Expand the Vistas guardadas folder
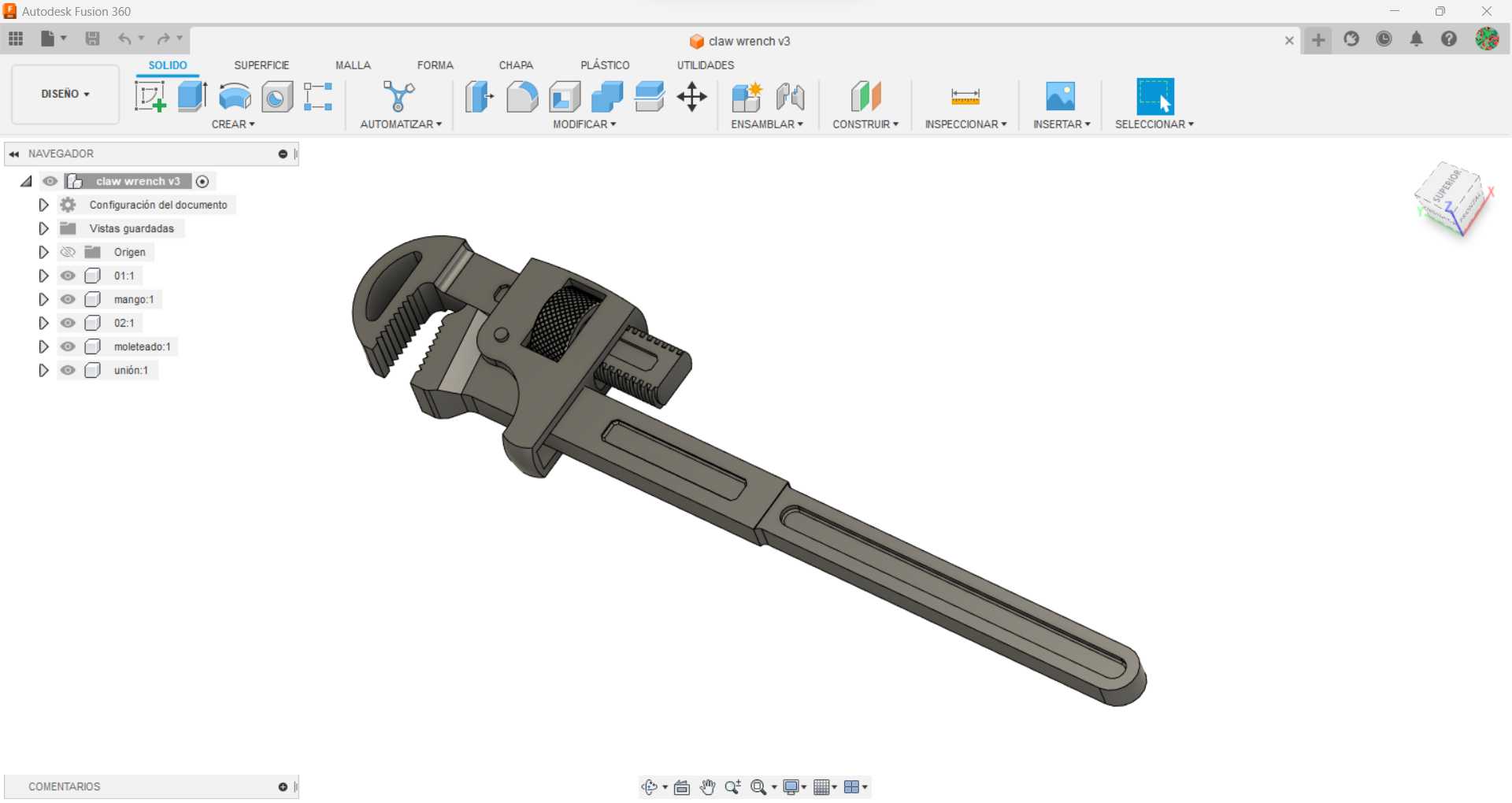 pyautogui.click(x=43, y=228)
